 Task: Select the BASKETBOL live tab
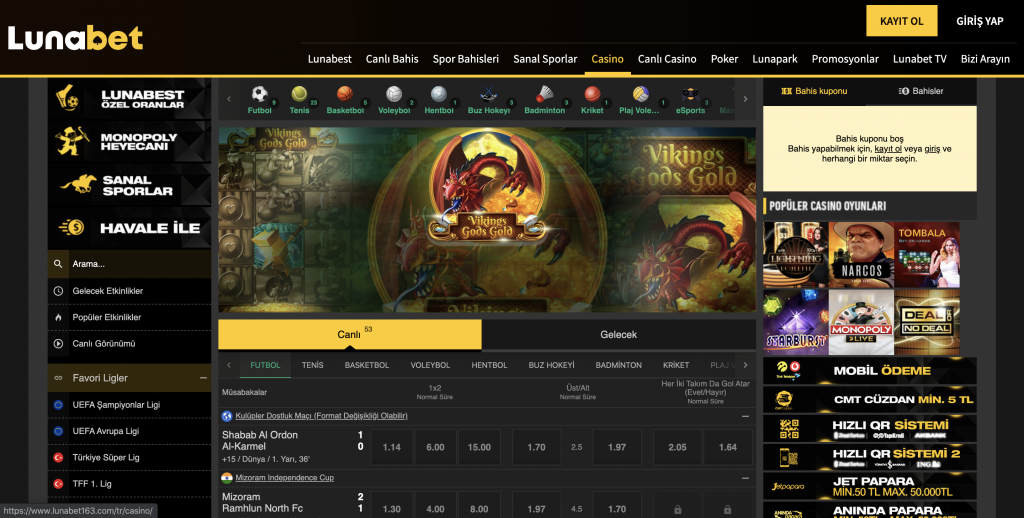(x=367, y=365)
